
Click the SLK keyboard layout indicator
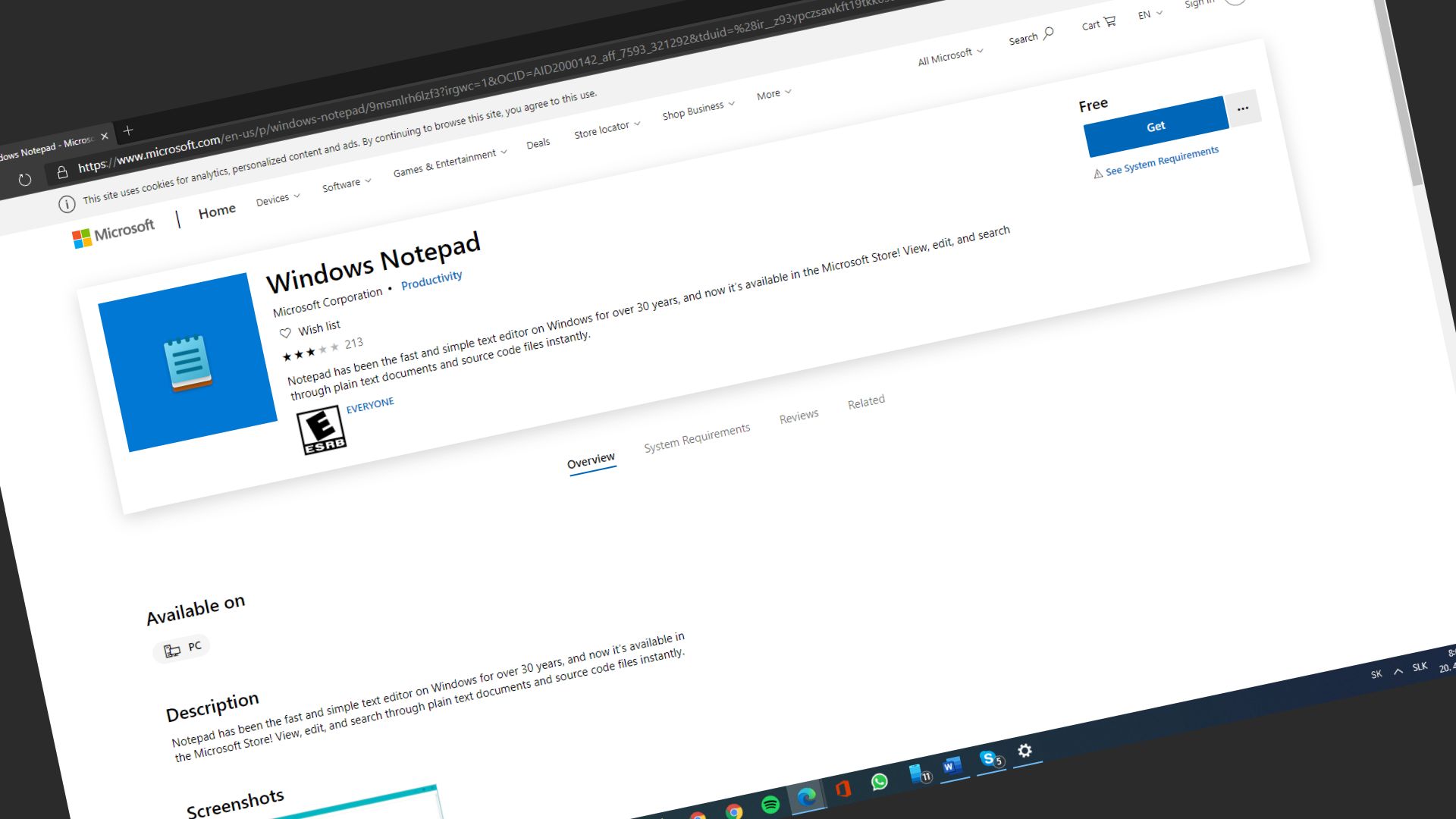coord(1420,667)
